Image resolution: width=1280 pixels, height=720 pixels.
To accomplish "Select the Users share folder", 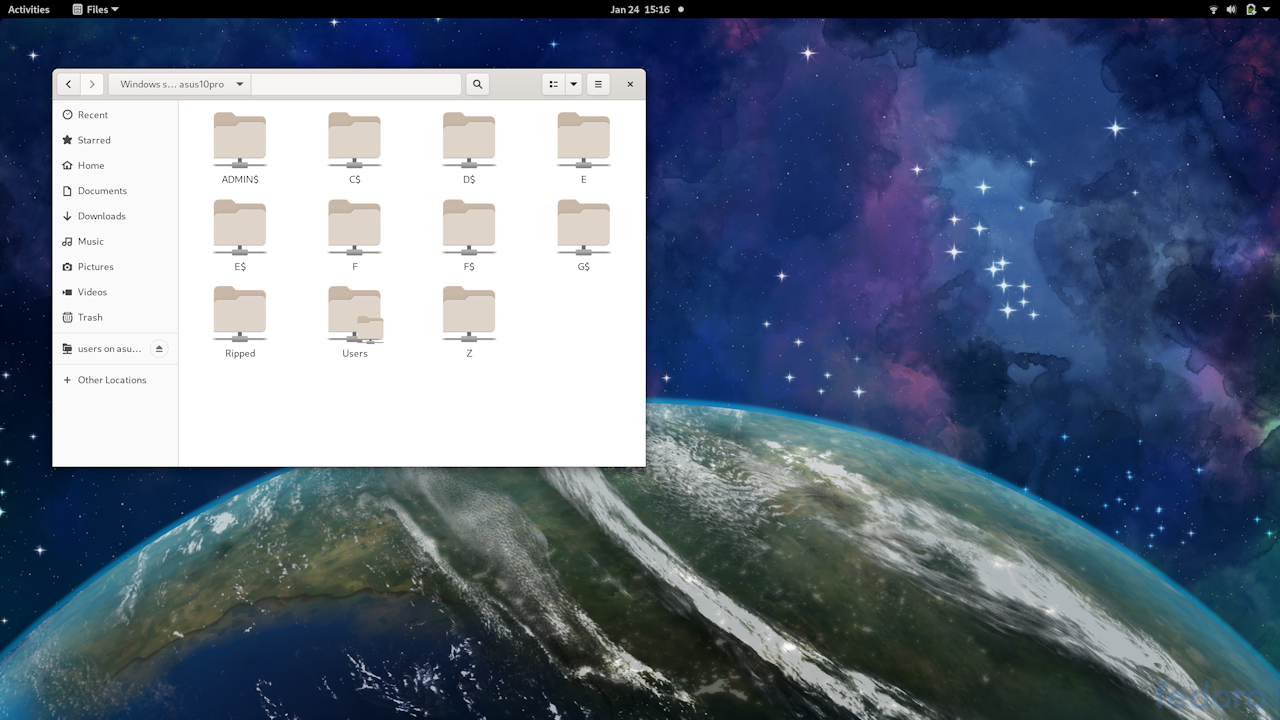I will coord(355,322).
